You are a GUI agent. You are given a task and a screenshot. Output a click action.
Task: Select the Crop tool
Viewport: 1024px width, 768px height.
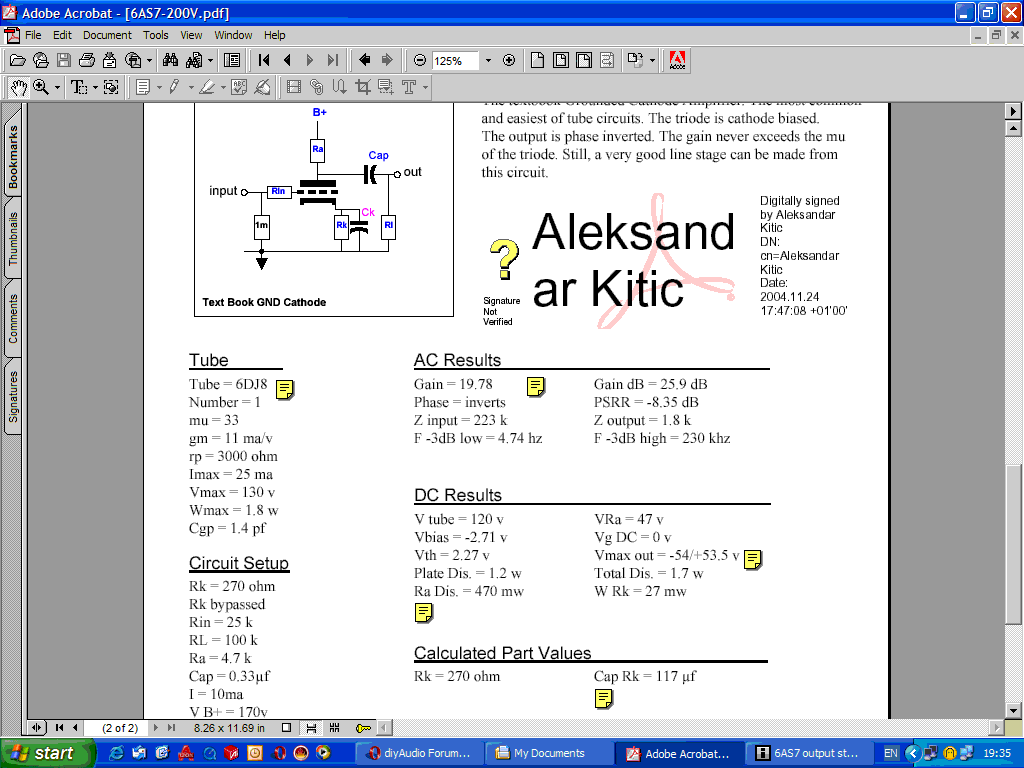point(362,87)
